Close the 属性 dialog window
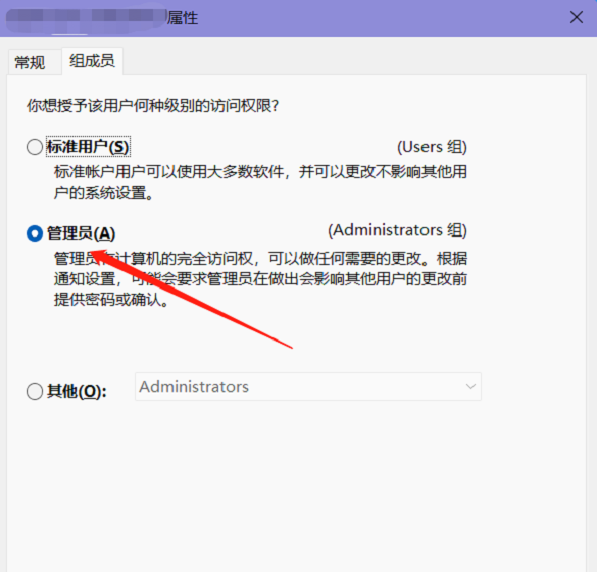The image size is (597, 572). click(x=576, y=17)
